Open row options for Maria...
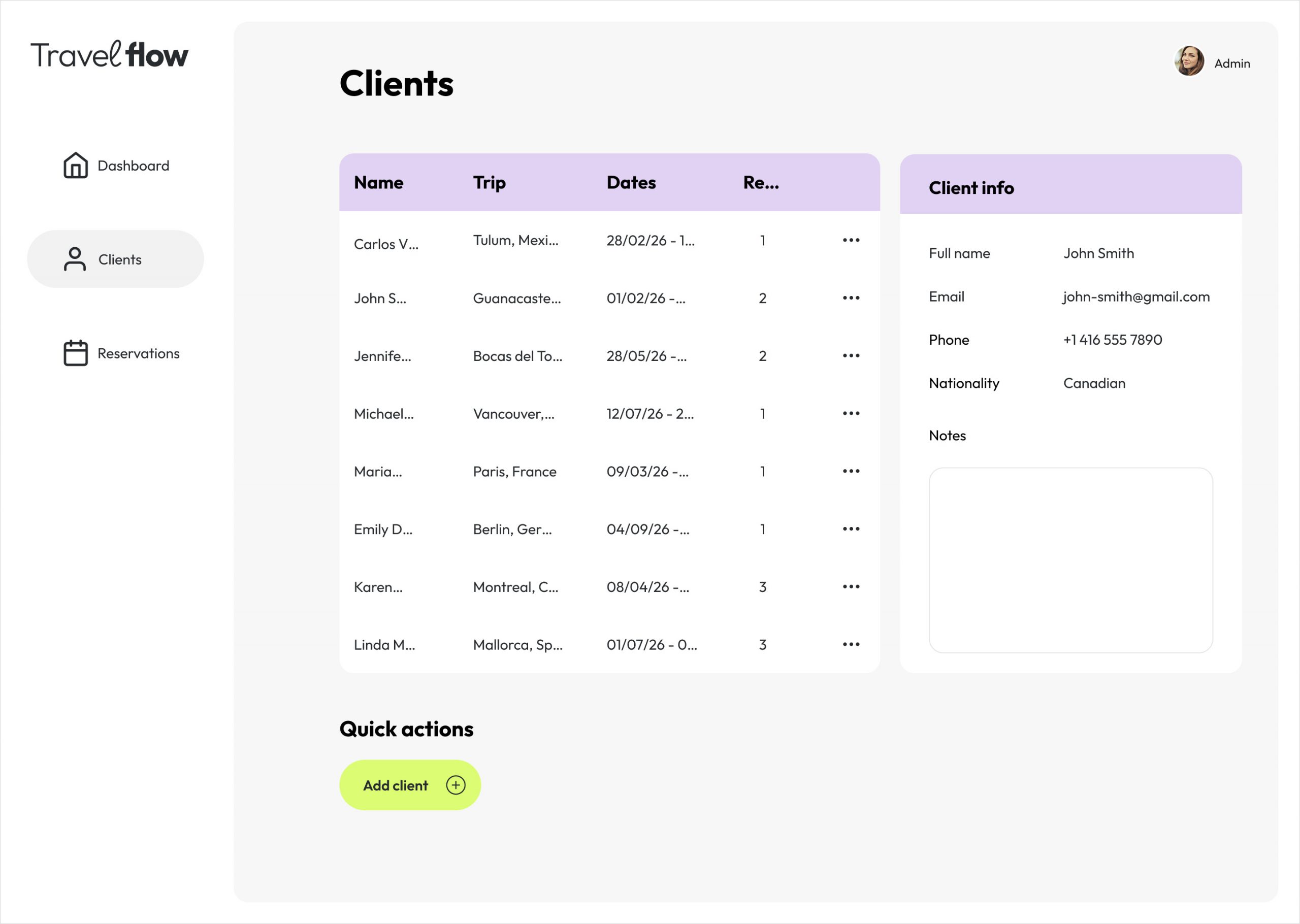Image resolution: width=1300 pixels, height=924 pixels. [851, 471]
